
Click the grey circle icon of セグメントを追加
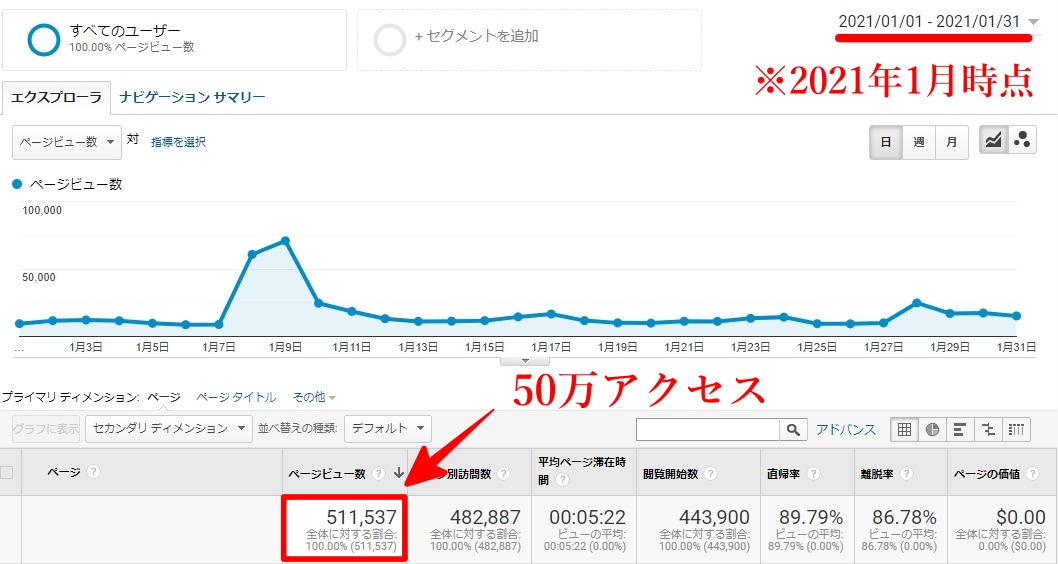390,40
